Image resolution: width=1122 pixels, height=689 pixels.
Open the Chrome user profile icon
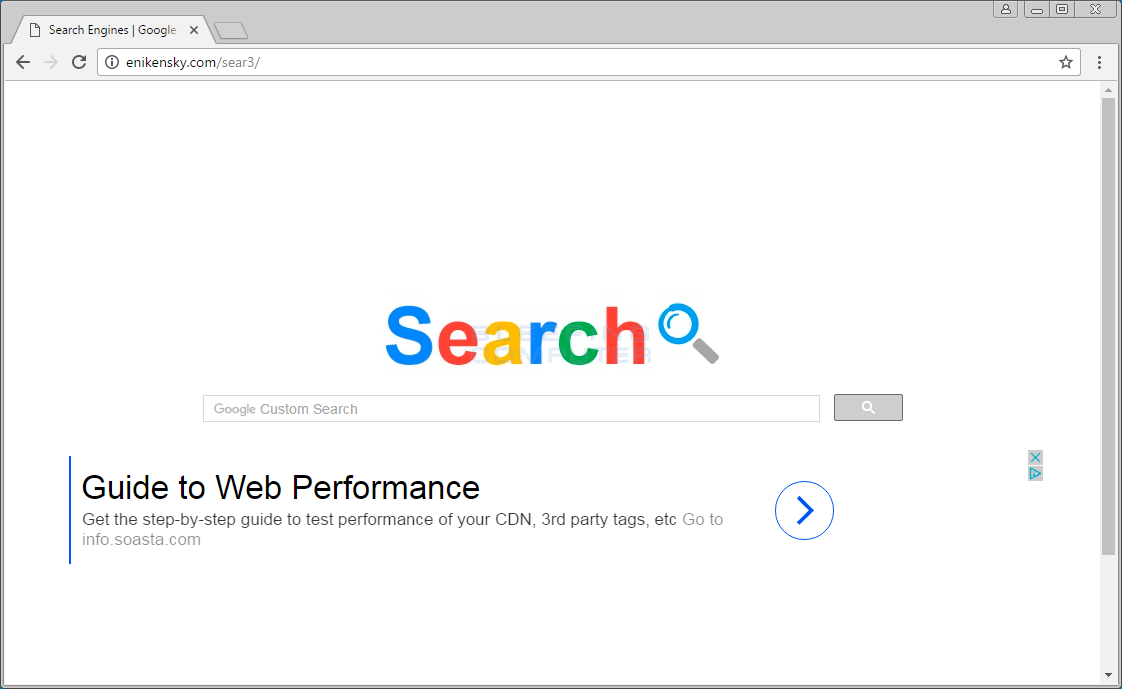click(x=1005, y=9)
